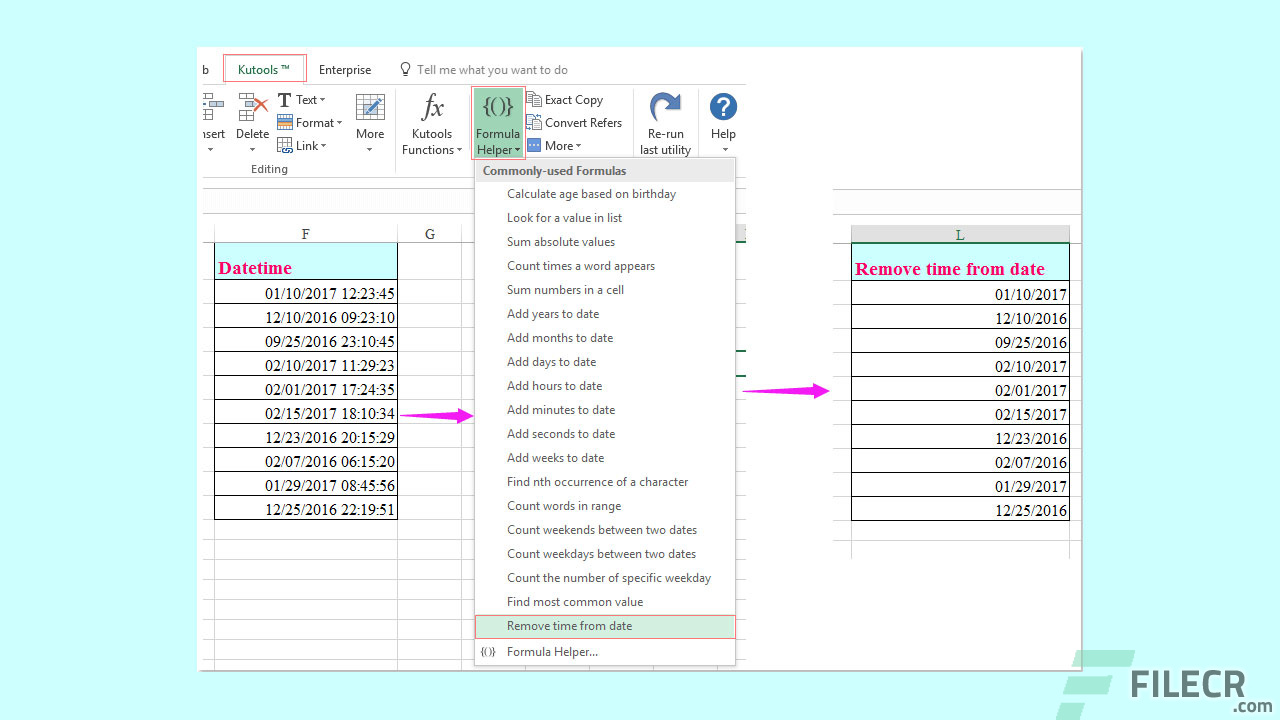
Task: Click the Tell me what you want search box
Action: (x=484, y=69)
